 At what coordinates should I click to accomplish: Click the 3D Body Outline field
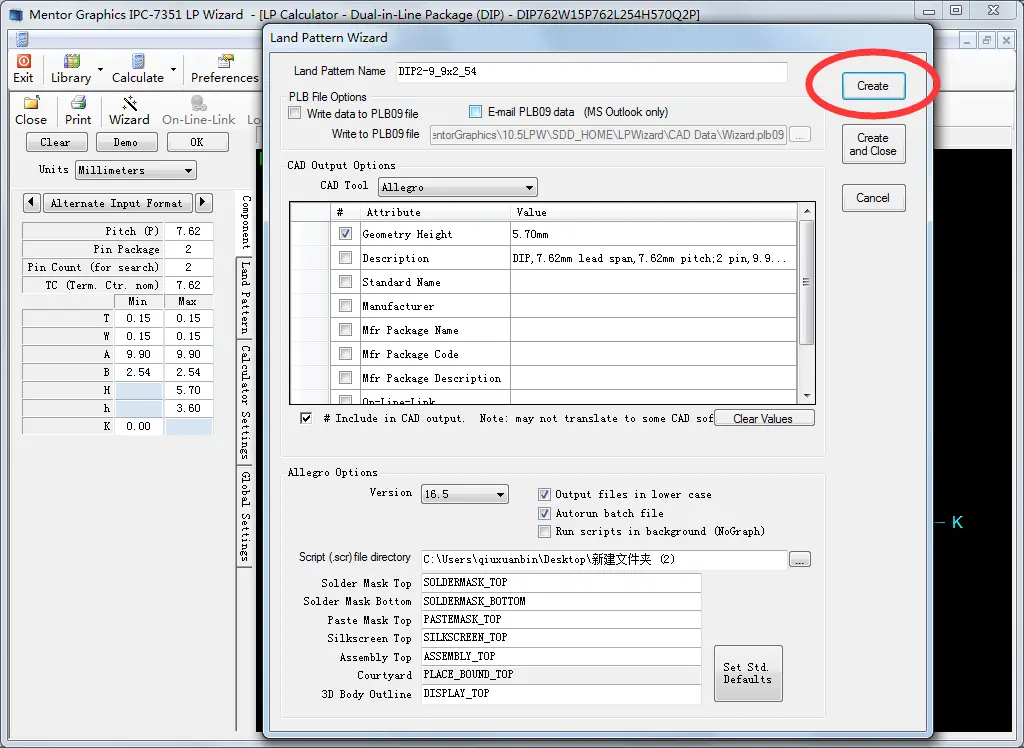[561, 694]
